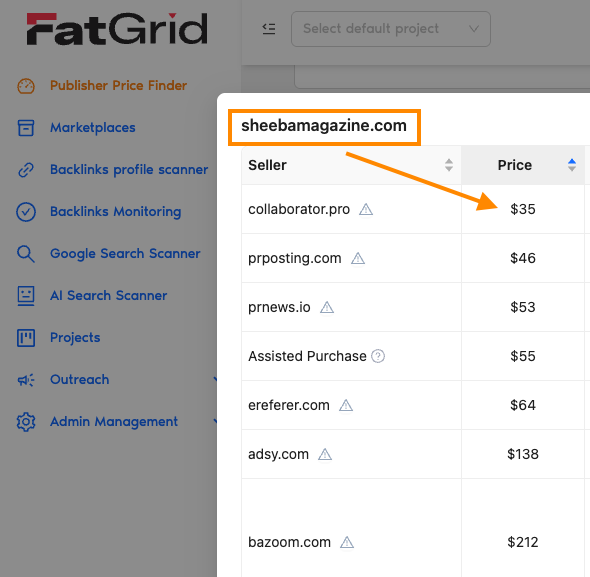
Task: Go to Marketplaces section
Action: coord(93,128)
